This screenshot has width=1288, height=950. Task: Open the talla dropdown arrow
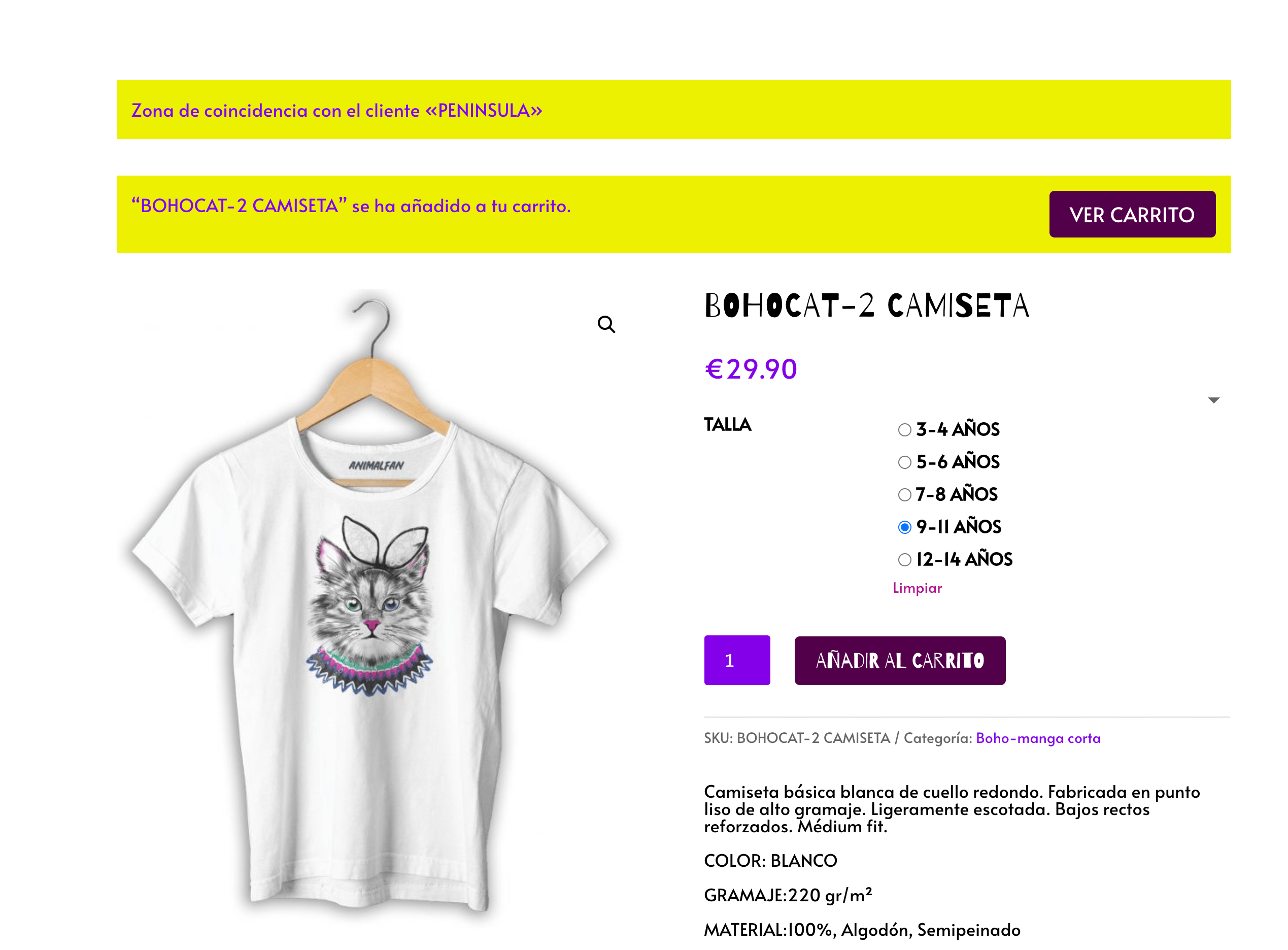coord(1213,400)
